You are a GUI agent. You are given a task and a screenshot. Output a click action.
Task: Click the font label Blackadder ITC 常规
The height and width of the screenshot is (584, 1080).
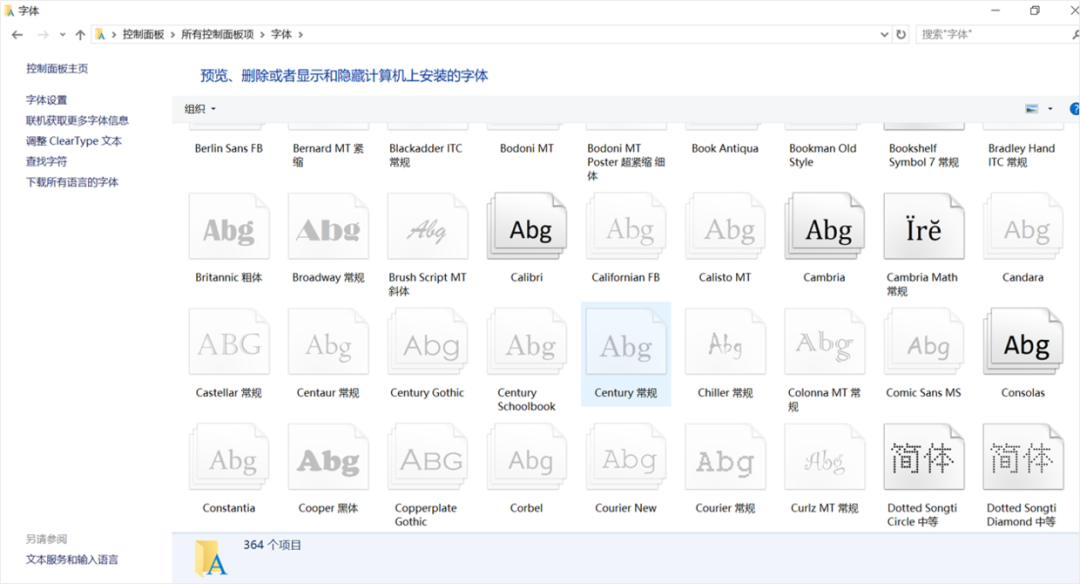426,155
